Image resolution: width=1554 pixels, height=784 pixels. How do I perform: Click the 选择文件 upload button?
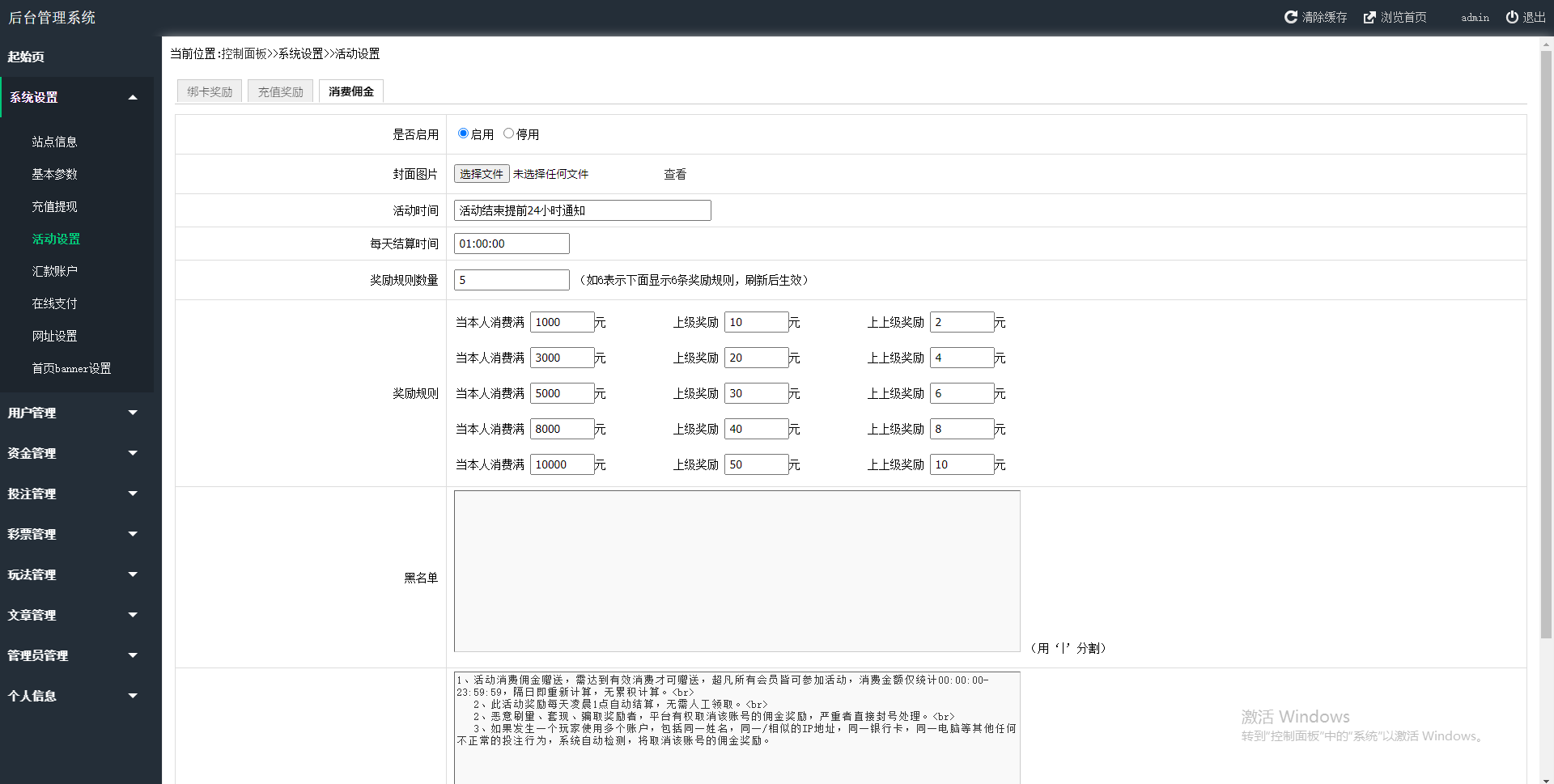481,174
